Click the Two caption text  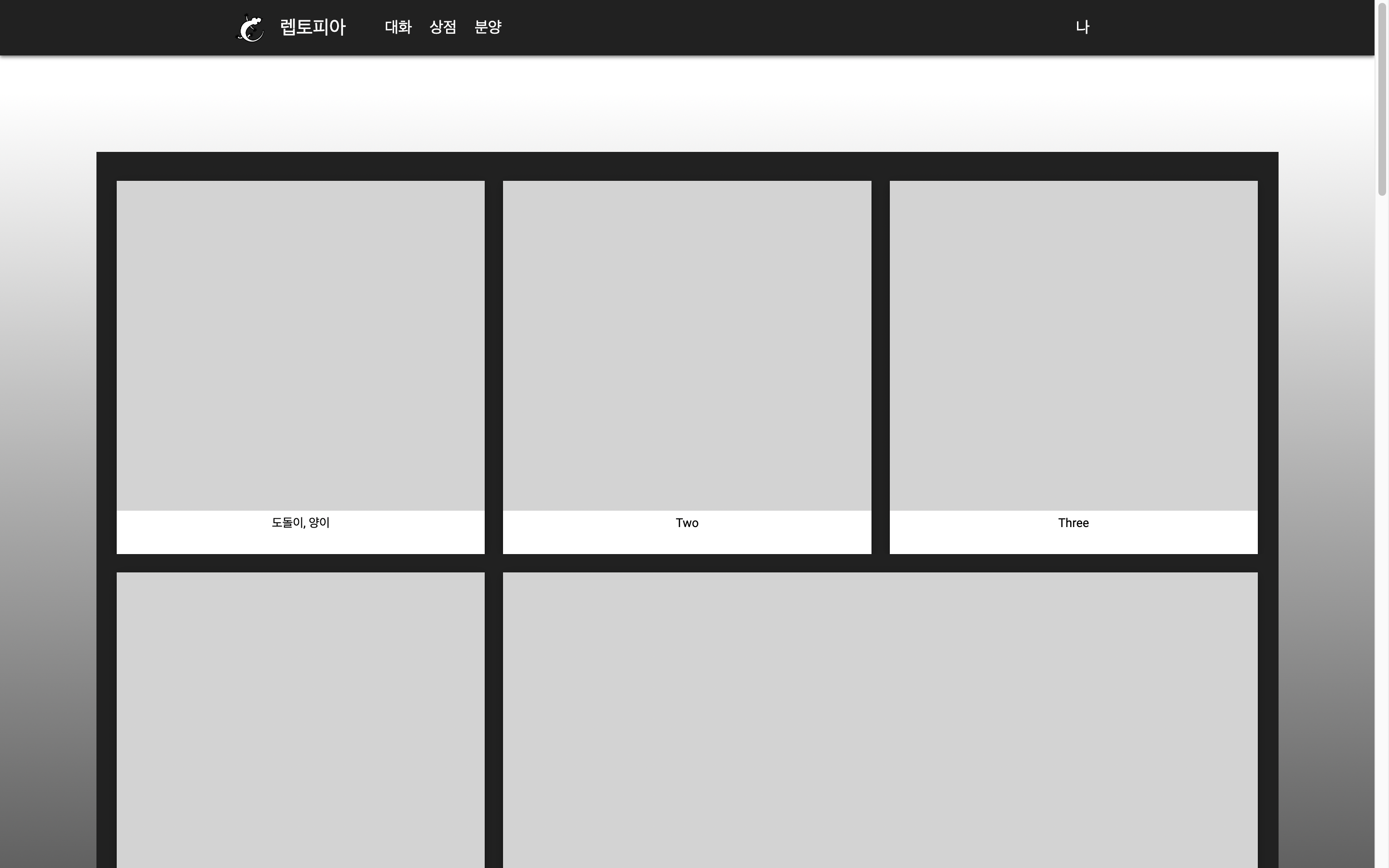(687, 522)
